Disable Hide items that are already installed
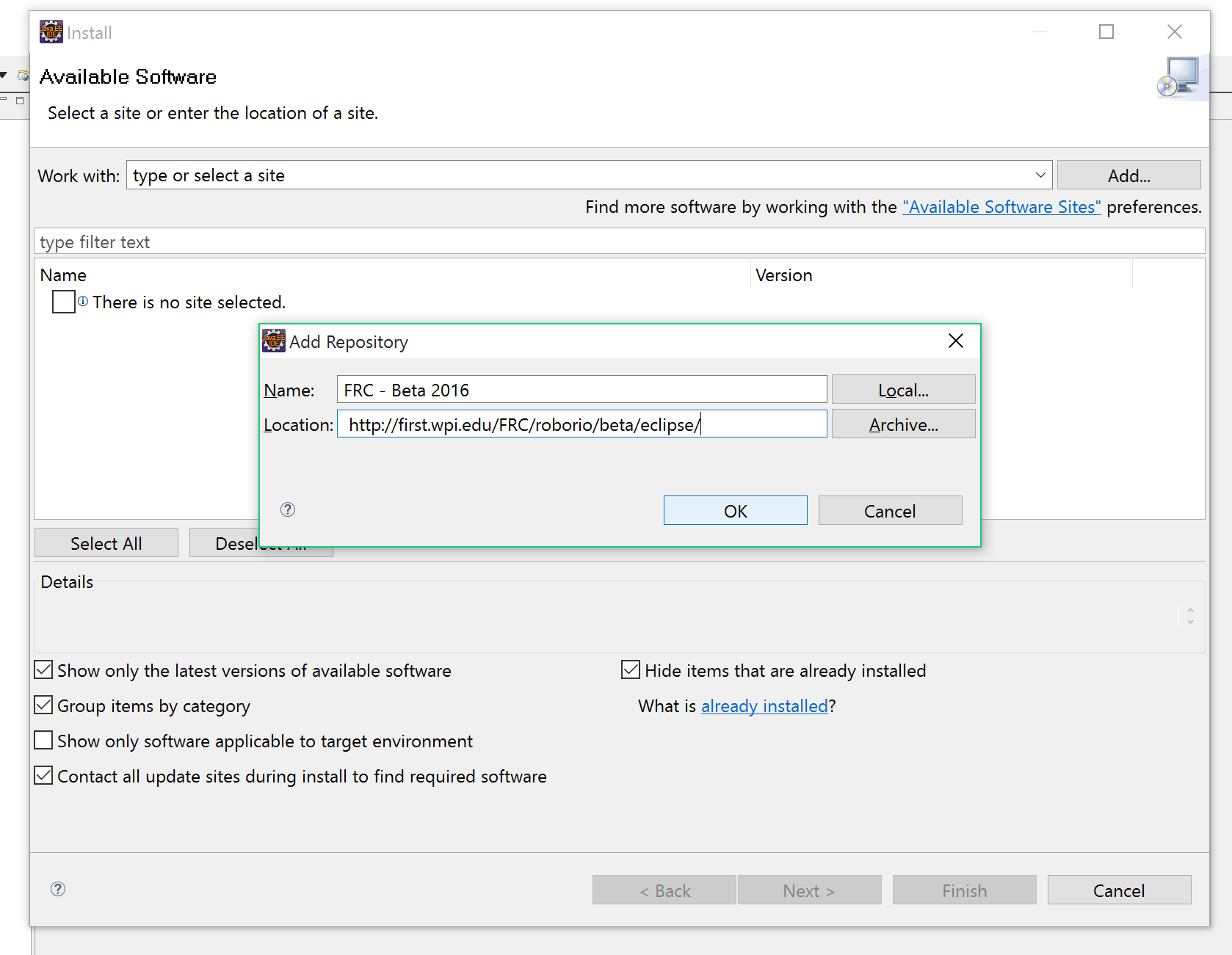This screenshot has height=955, width=1232. coord(631,669)
